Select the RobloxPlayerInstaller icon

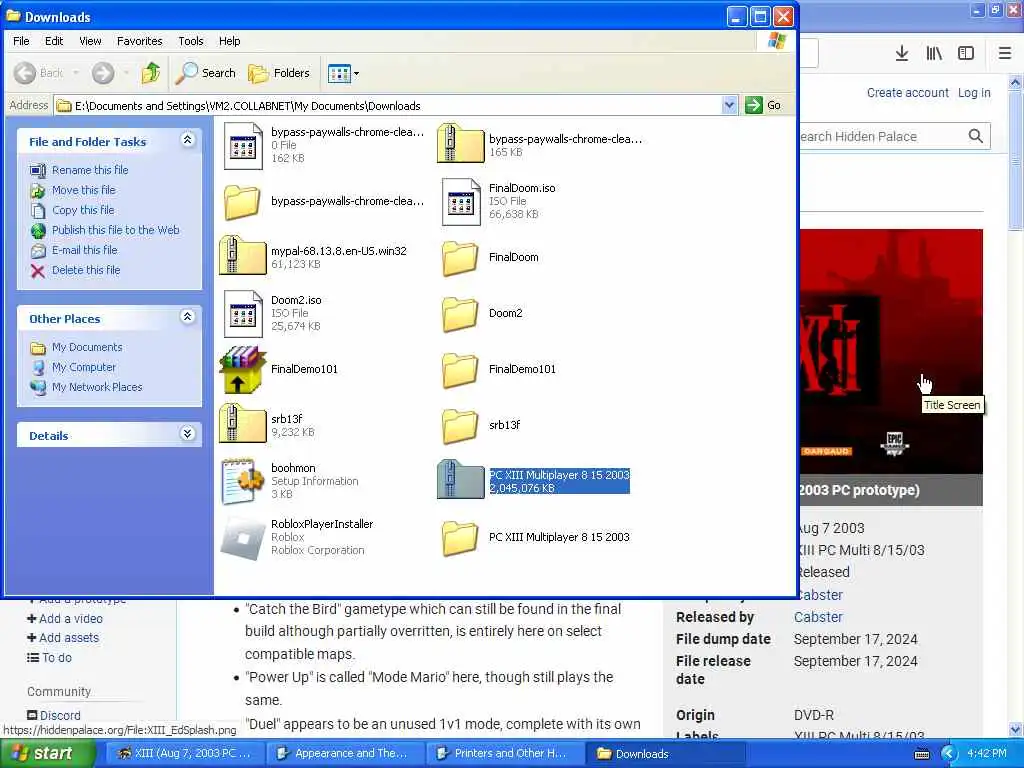tap(243, 538)
